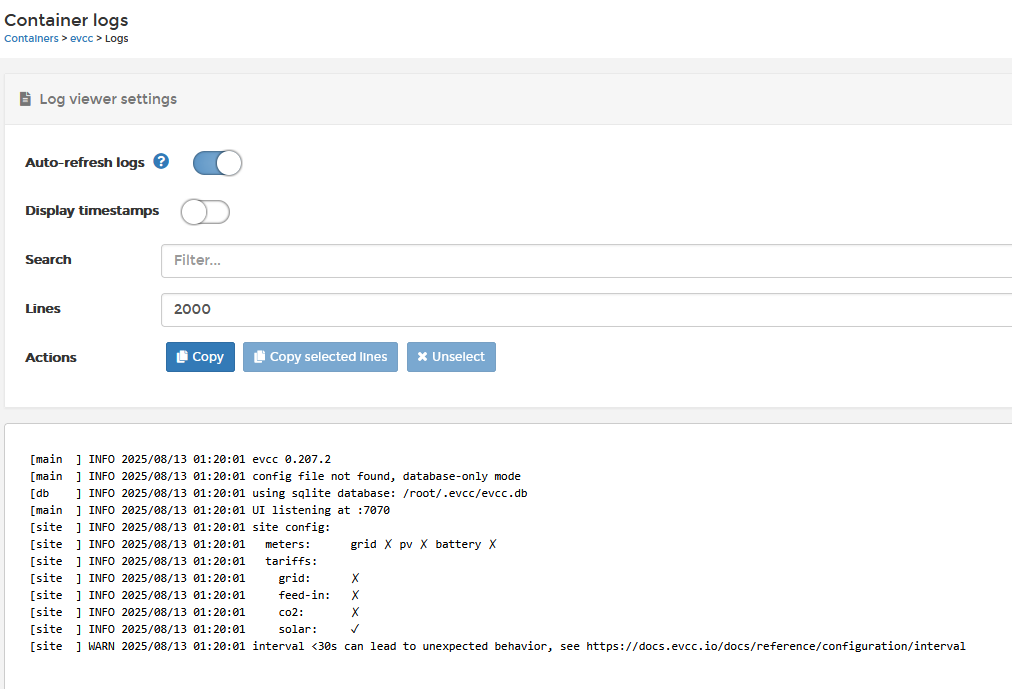Disable the Auto-refresh logs toggle

[x=218, y=163]
